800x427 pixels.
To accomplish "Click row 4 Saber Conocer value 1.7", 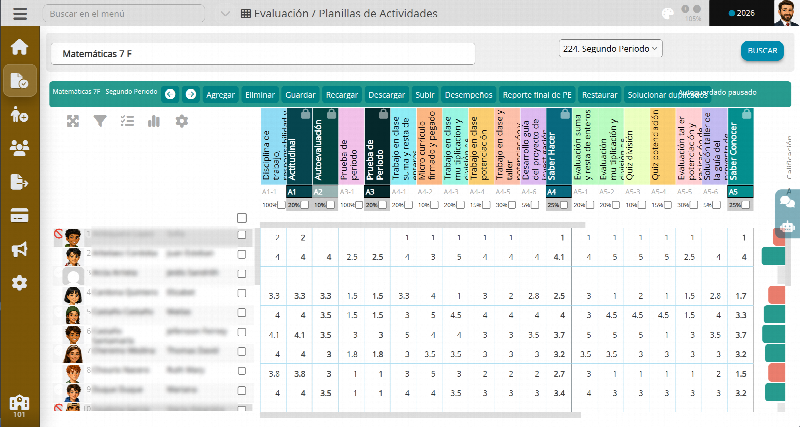I will 741,296.
